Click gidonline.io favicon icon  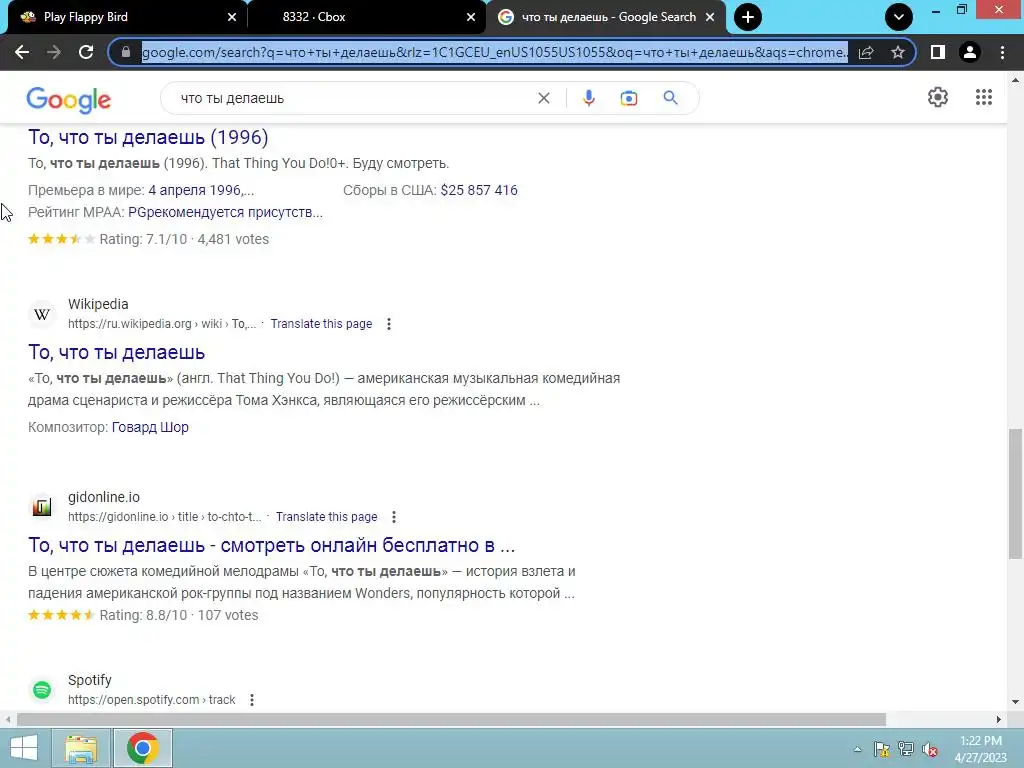tap(42, 507)
